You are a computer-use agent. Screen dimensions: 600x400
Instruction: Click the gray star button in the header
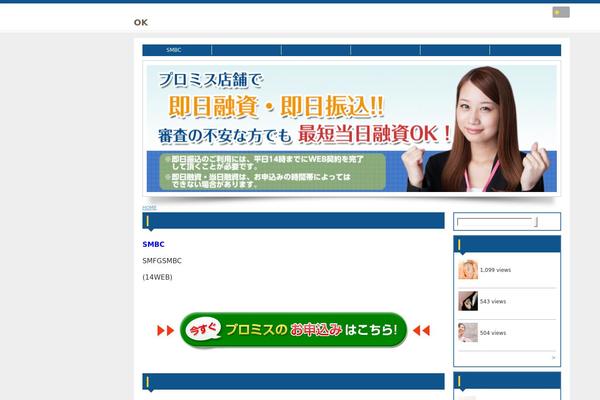pyautogui.click(x=561, y=12)
